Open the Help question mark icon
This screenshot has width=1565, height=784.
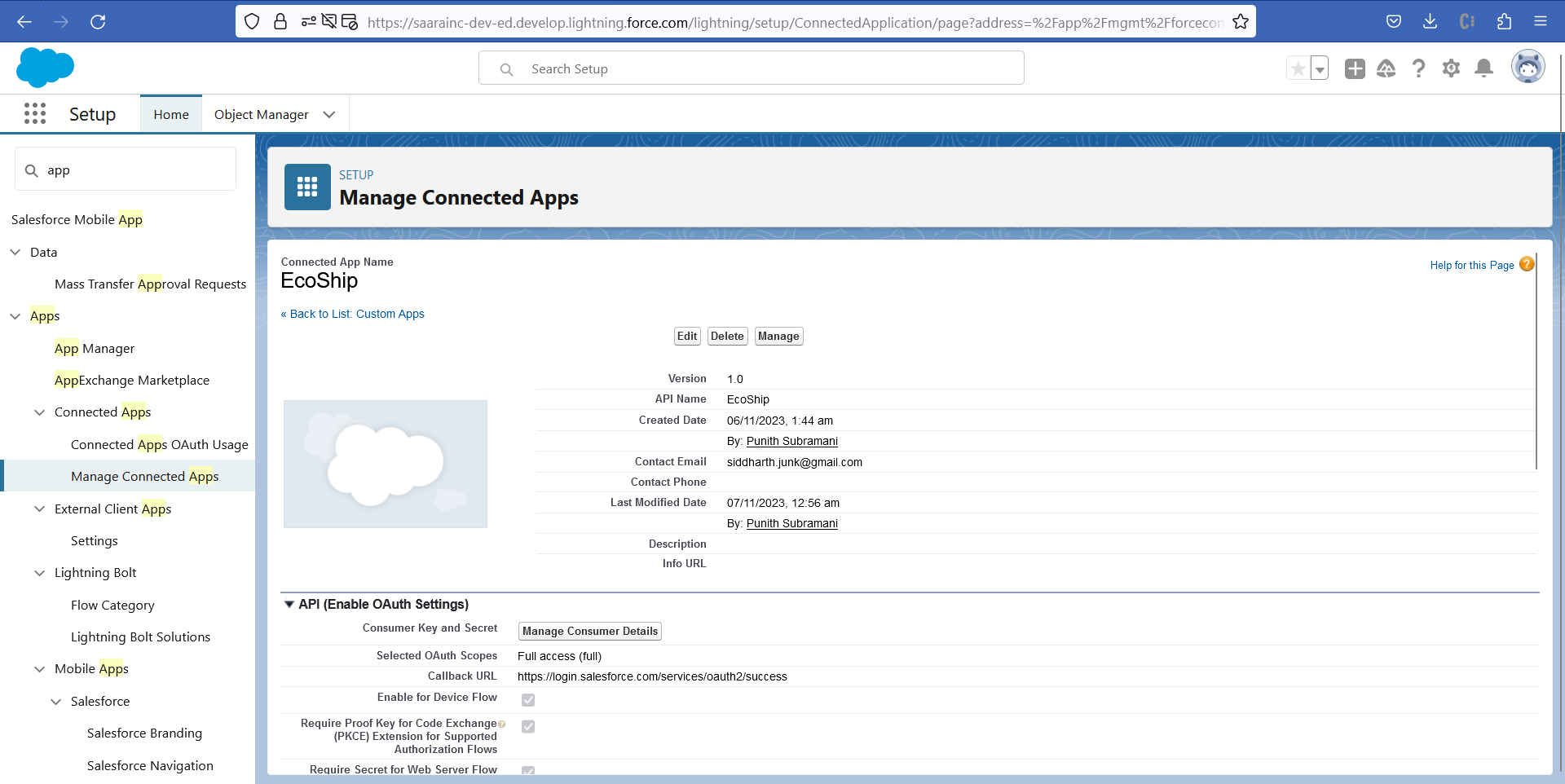1418,69
